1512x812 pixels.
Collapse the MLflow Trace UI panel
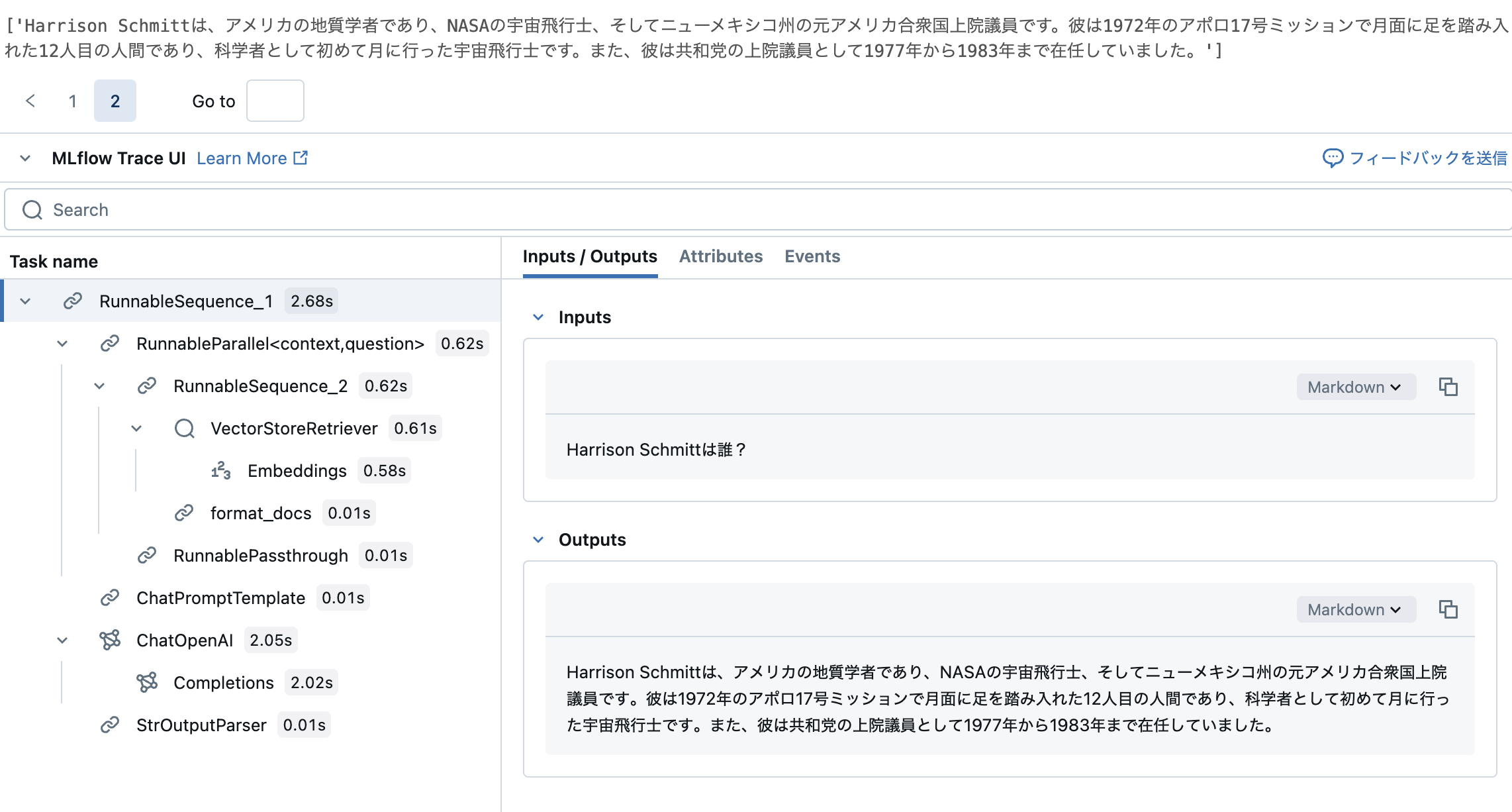pos(24,158)
